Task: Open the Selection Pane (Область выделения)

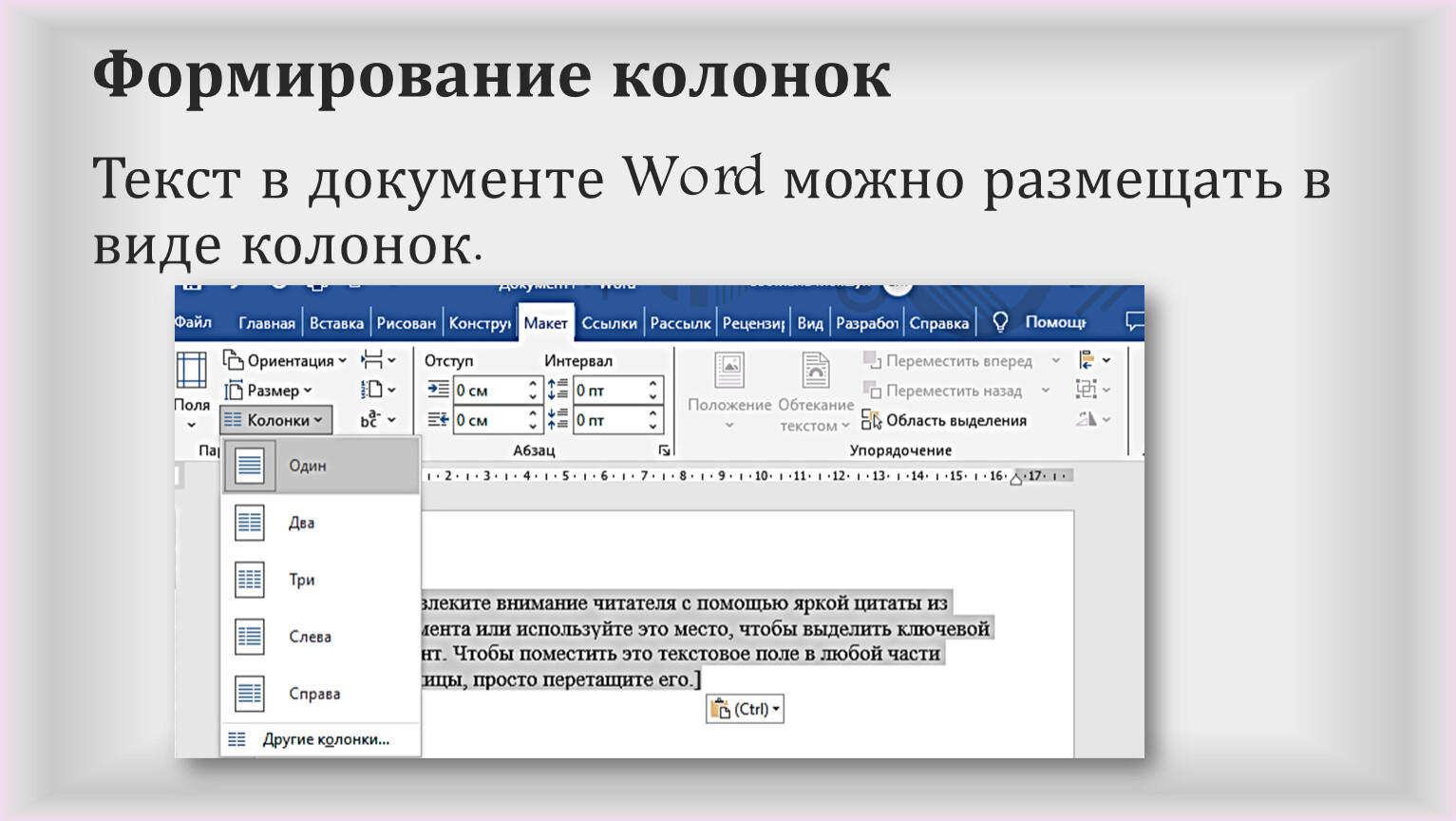Action: (945, 420)
